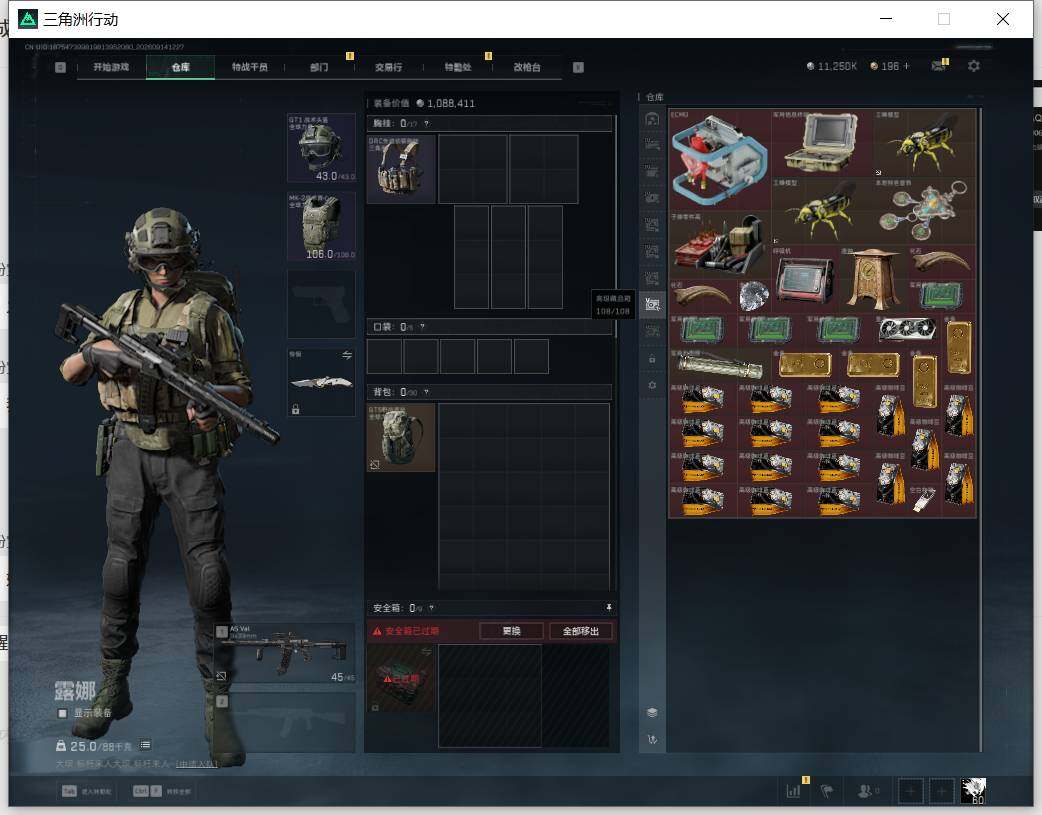Select the graphics card item
1042x815 pixels.
[907, 330]
